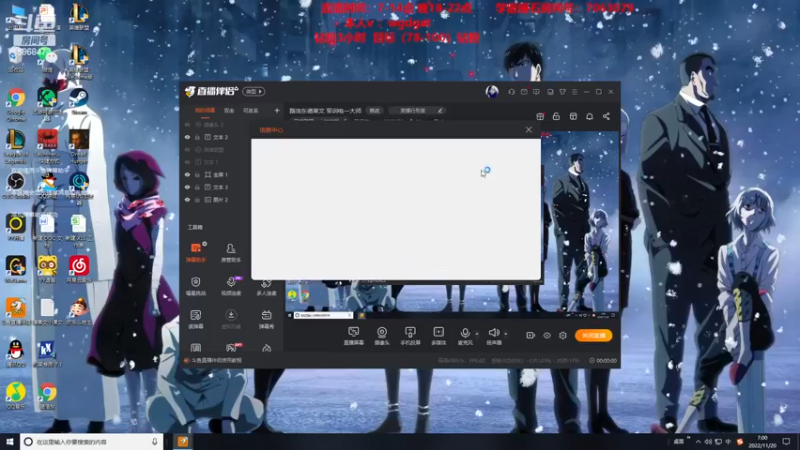Open the shield-shaped tool in the toolbox
This screenshot has width=800, height=450.
(x=196, y=286)
